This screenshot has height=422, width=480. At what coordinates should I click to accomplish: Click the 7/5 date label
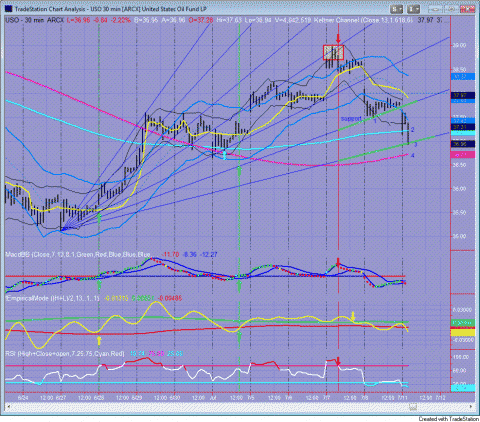[x=251, y=398]
